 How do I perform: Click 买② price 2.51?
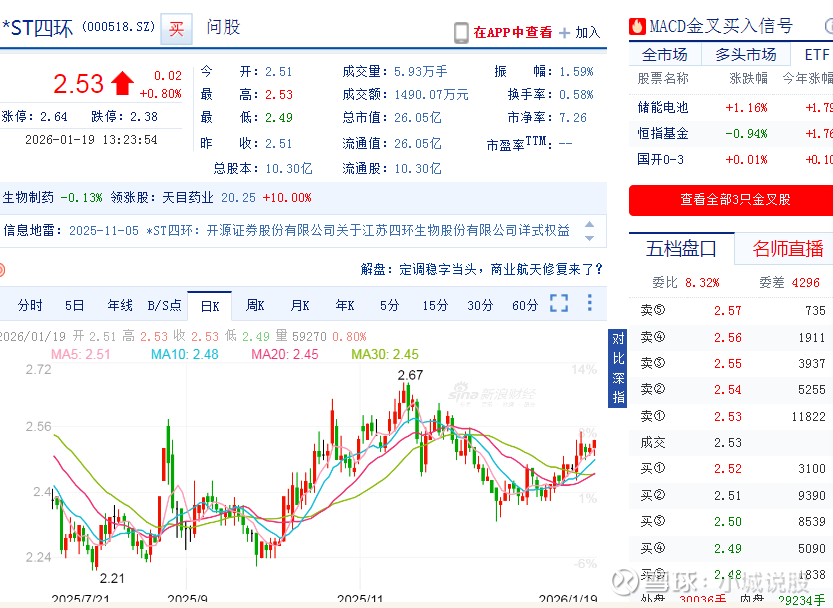click(x=727, y=495)
